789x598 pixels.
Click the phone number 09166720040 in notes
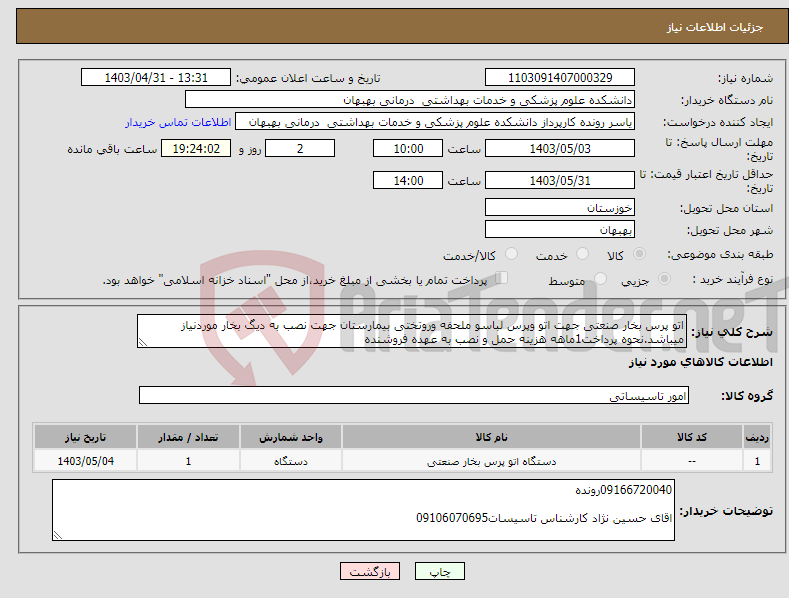[636, 490]
